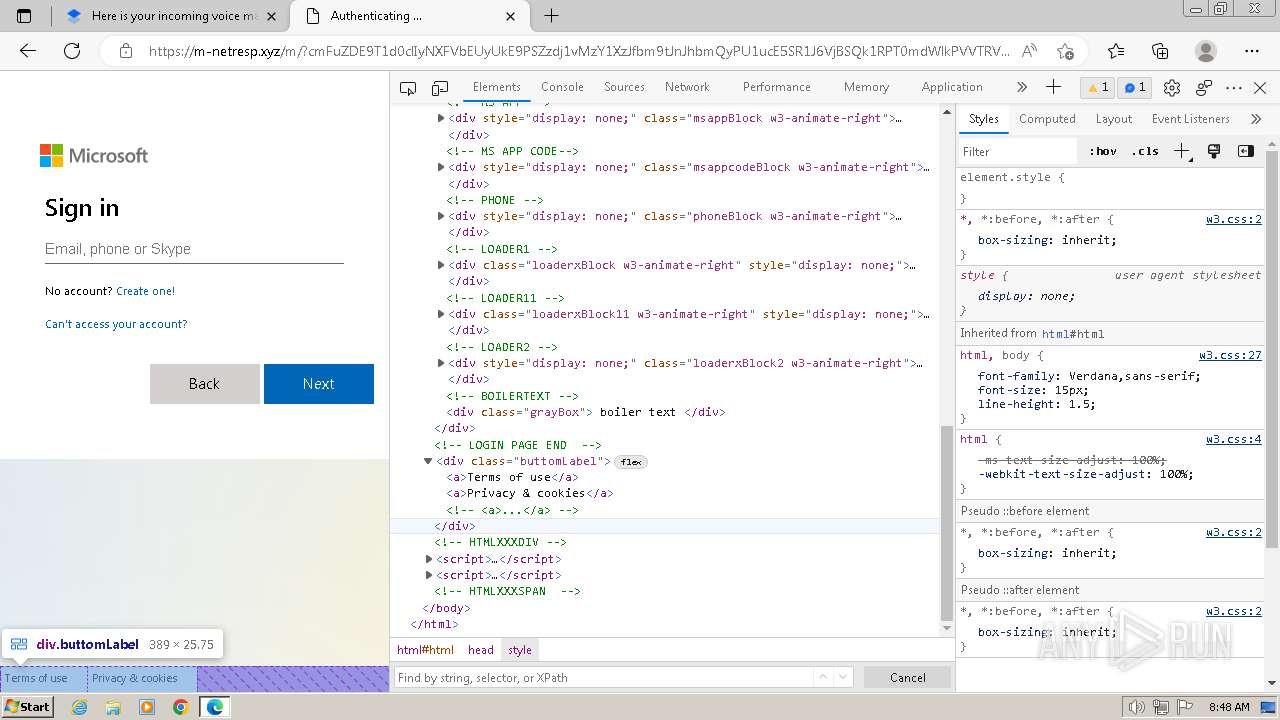
Task: Open customize and control DevTools menu
Action: (x=1234, y=88)
